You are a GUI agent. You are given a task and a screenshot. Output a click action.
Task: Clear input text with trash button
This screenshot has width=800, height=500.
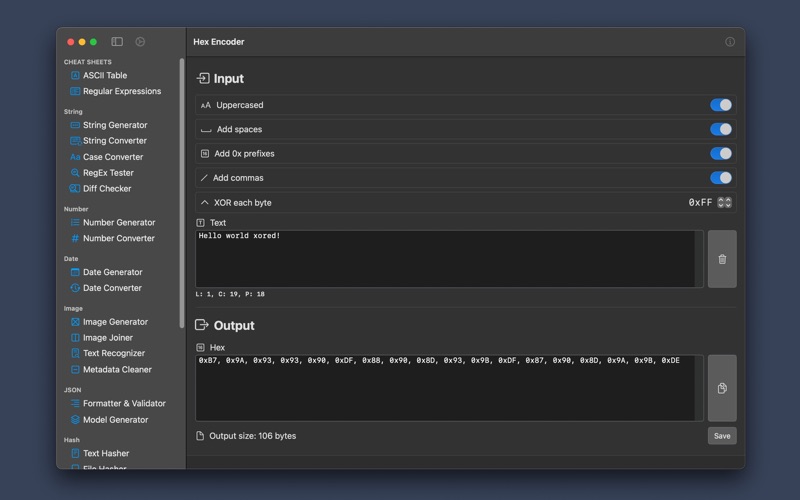[722, 259]
